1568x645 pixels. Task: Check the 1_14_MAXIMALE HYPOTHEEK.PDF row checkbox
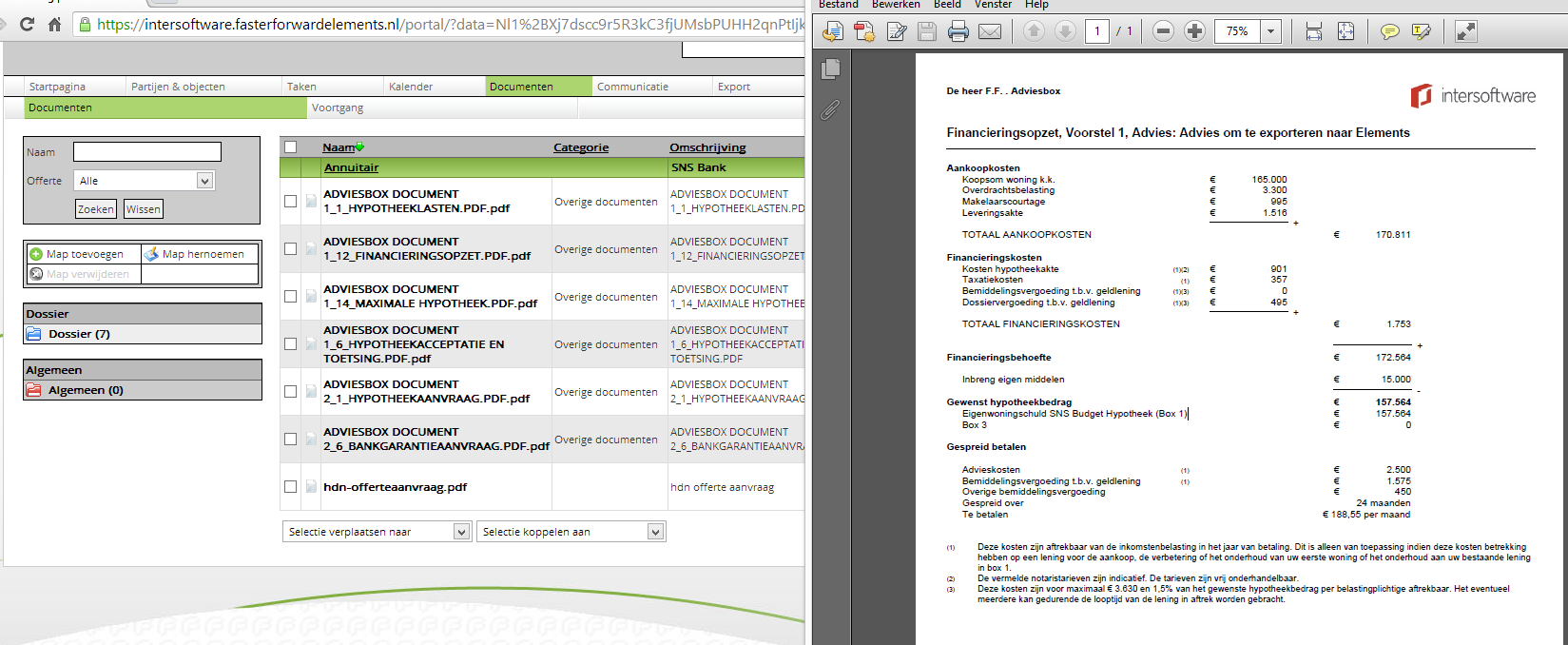pyautogui.click(x=291, y=297)
